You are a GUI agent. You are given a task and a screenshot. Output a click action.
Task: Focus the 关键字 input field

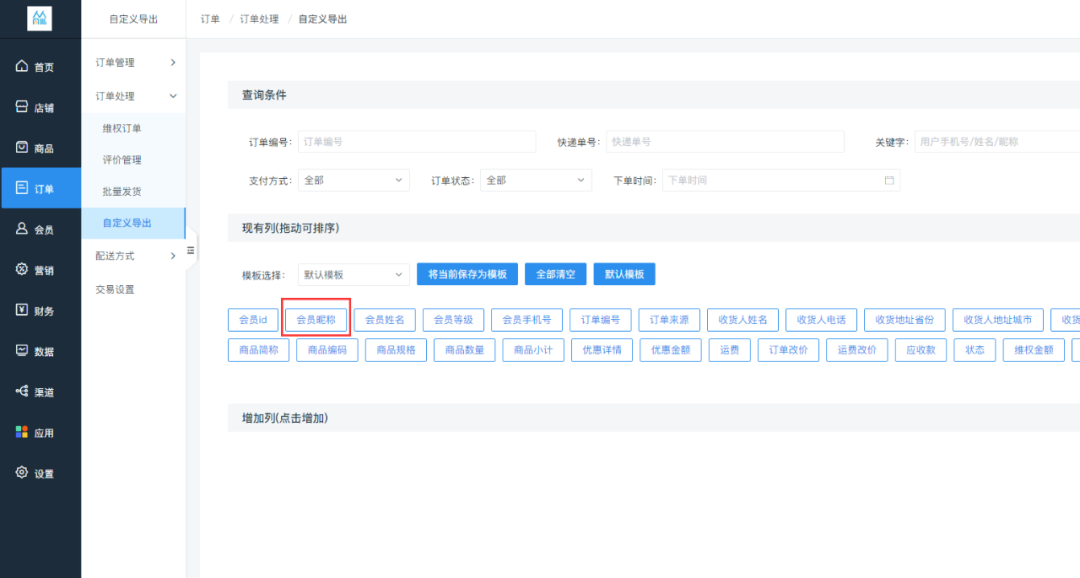coord(997,142)
